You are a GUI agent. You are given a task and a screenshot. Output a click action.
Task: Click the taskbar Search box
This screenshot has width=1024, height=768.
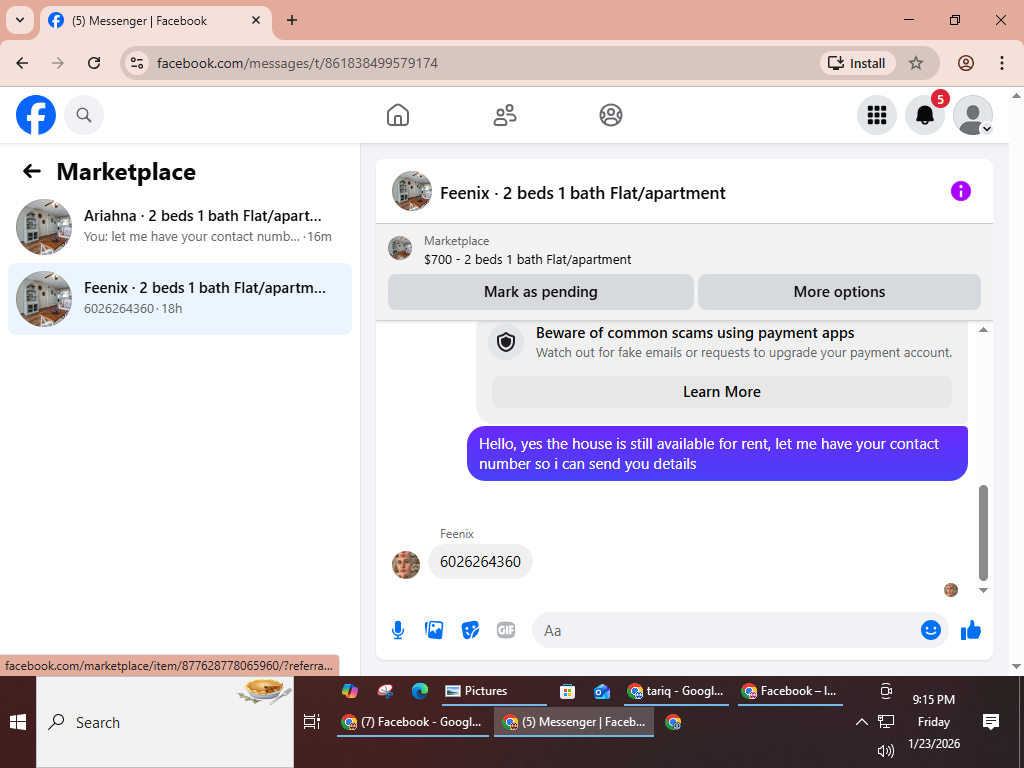point(165,722)
